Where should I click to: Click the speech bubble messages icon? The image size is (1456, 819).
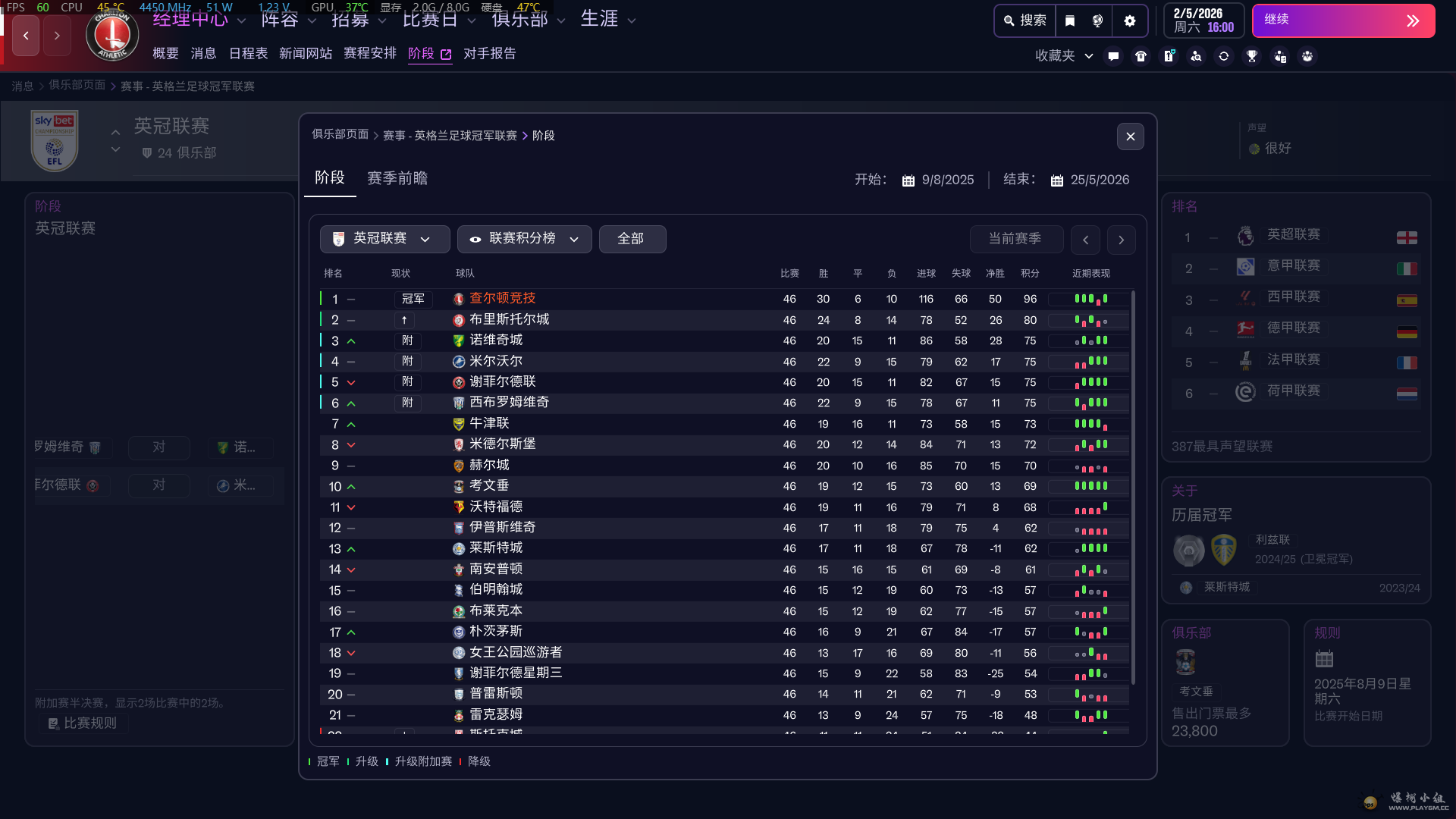coord(1113,56)
